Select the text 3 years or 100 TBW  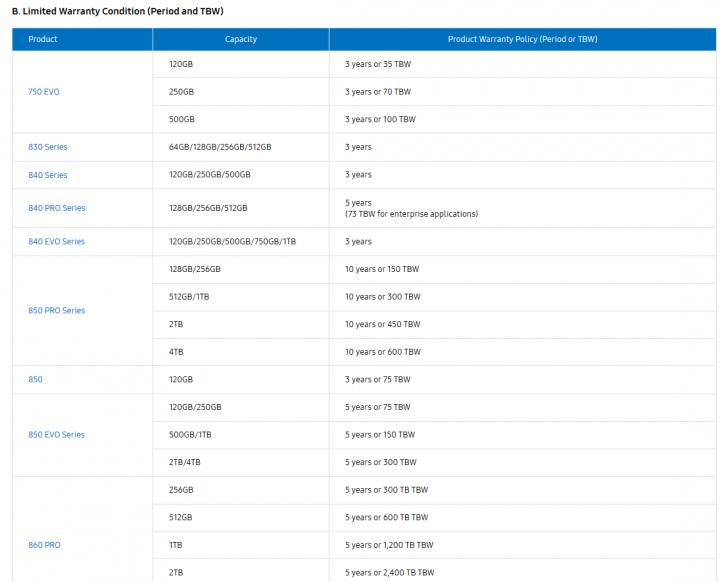click(380, 119)
